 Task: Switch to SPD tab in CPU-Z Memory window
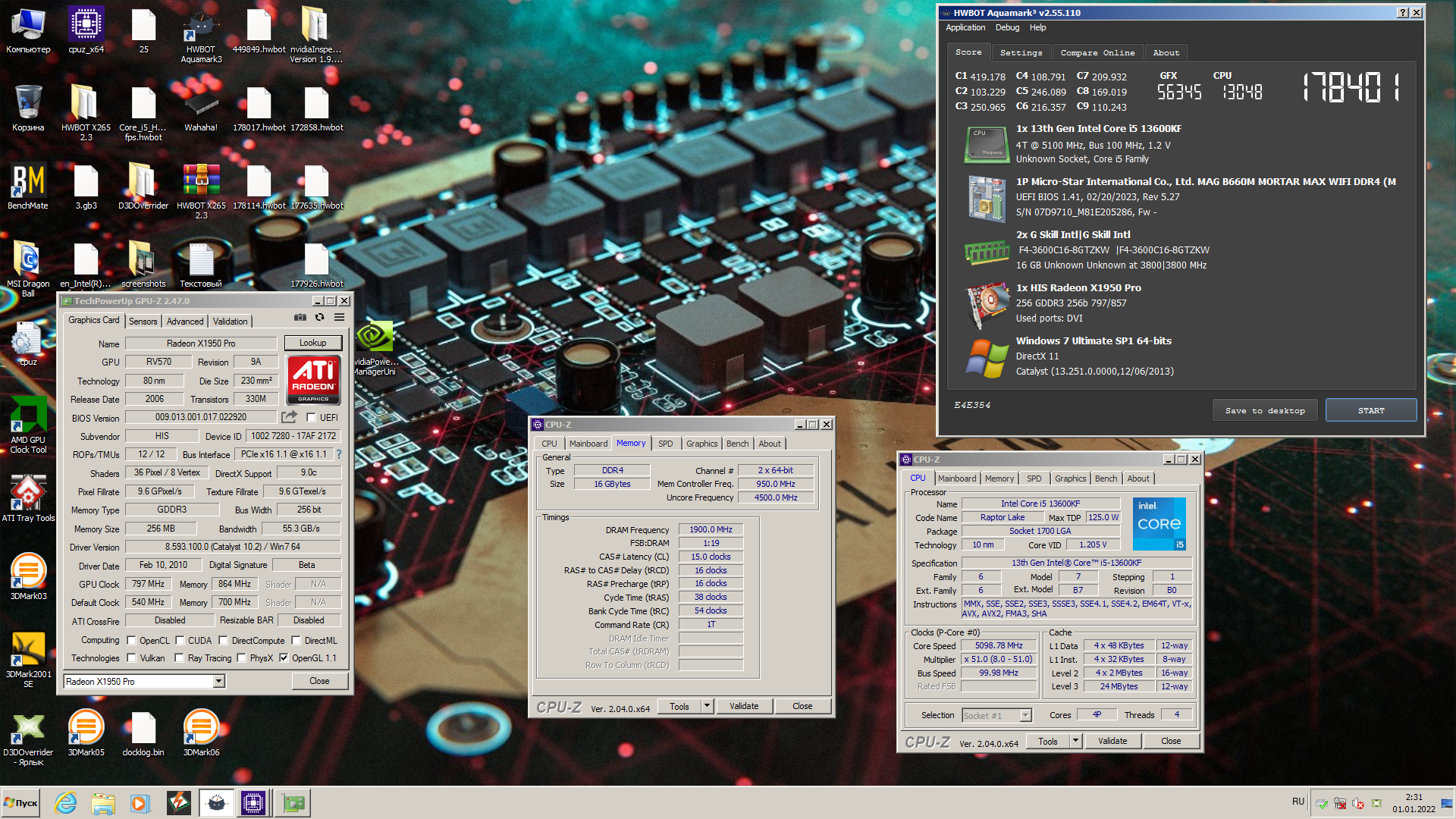pyautogui.click(x=665, y=444)
